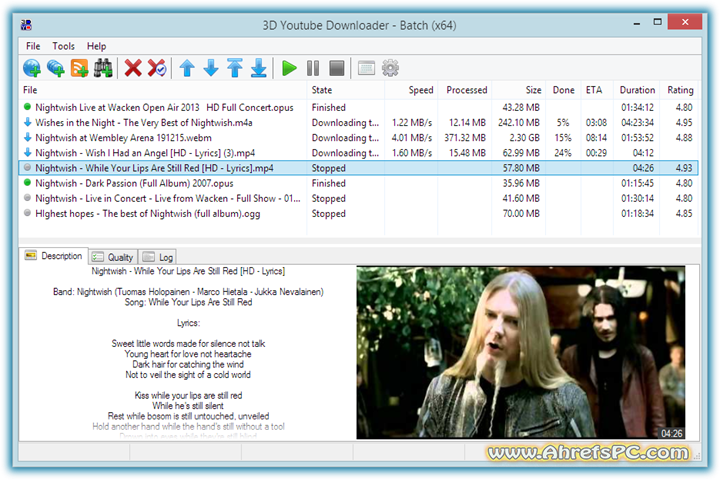Switch to the Log tab
Viewport: 720px width, 480px height.
click(157, 257)
